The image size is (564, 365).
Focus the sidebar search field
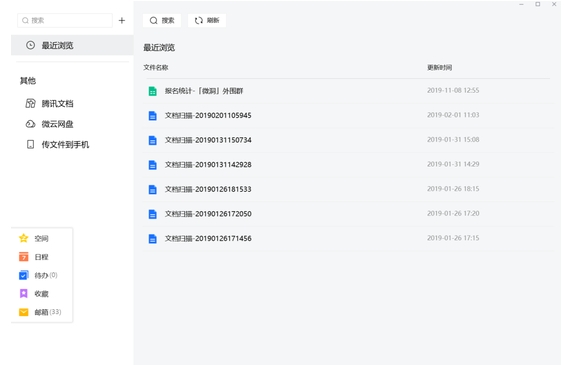[x=65, y=20]
